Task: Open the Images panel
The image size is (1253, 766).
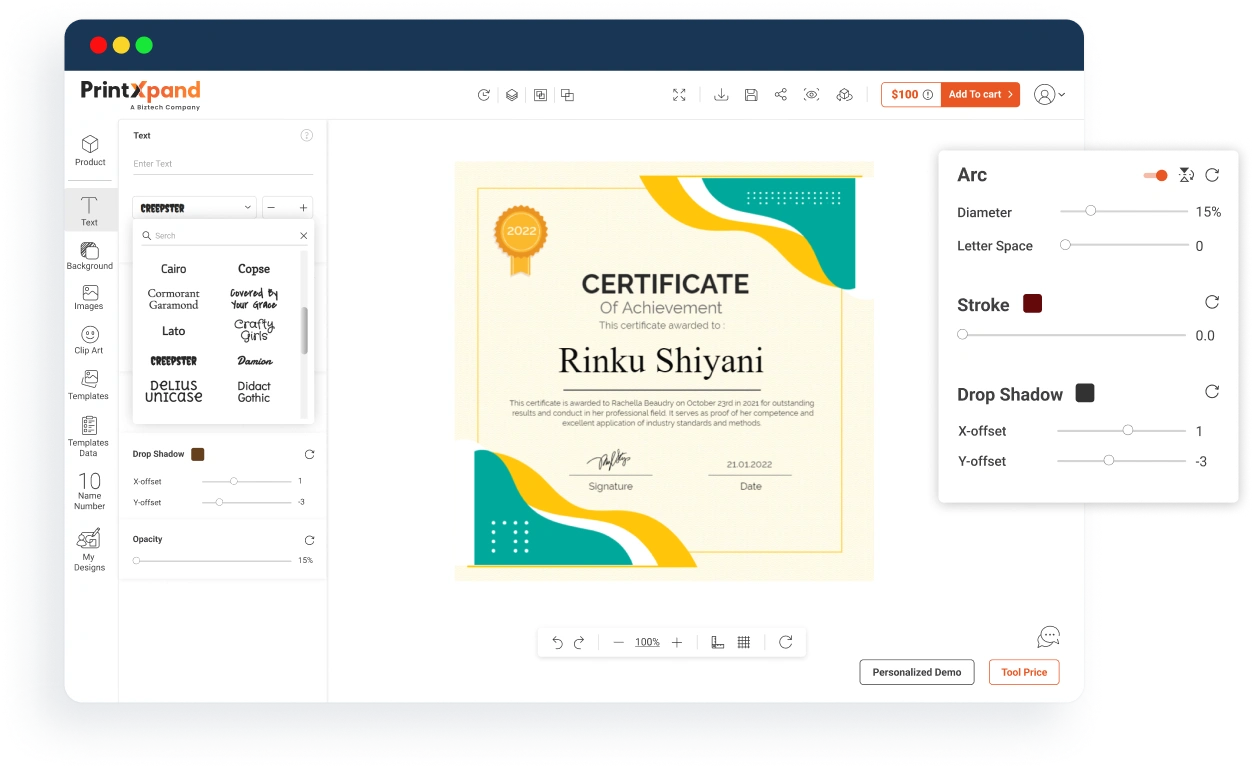Action: [x=90, y=297]
